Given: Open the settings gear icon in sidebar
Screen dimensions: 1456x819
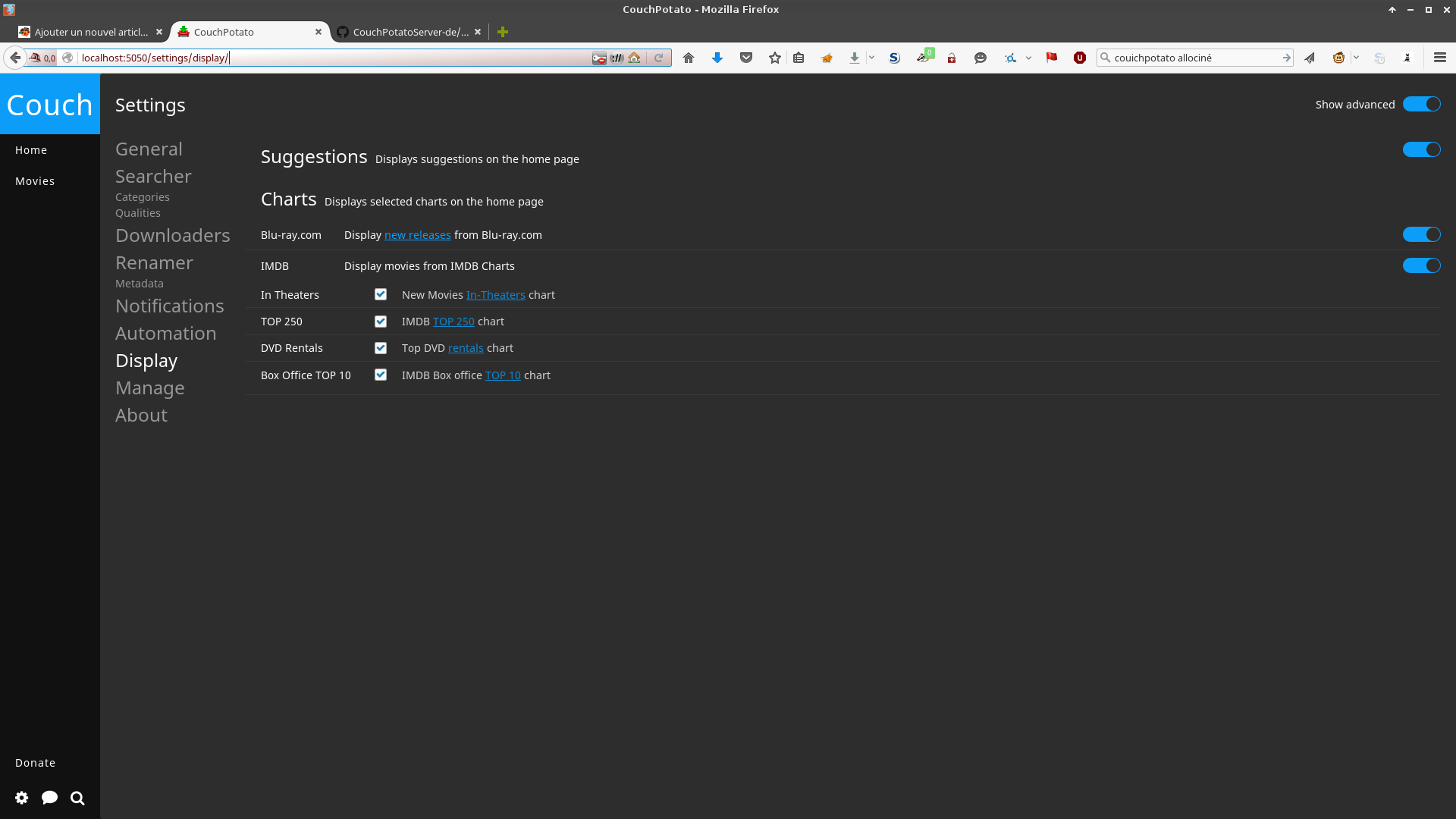Looking at the screenshot, I should (x=22, y=798).
